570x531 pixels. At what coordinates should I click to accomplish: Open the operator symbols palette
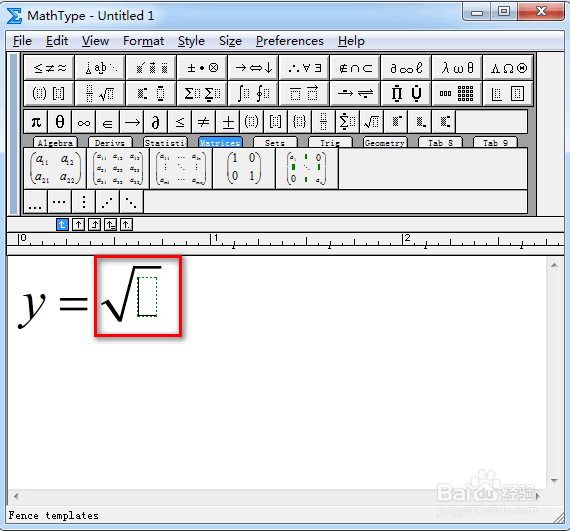tap(202, 68)
